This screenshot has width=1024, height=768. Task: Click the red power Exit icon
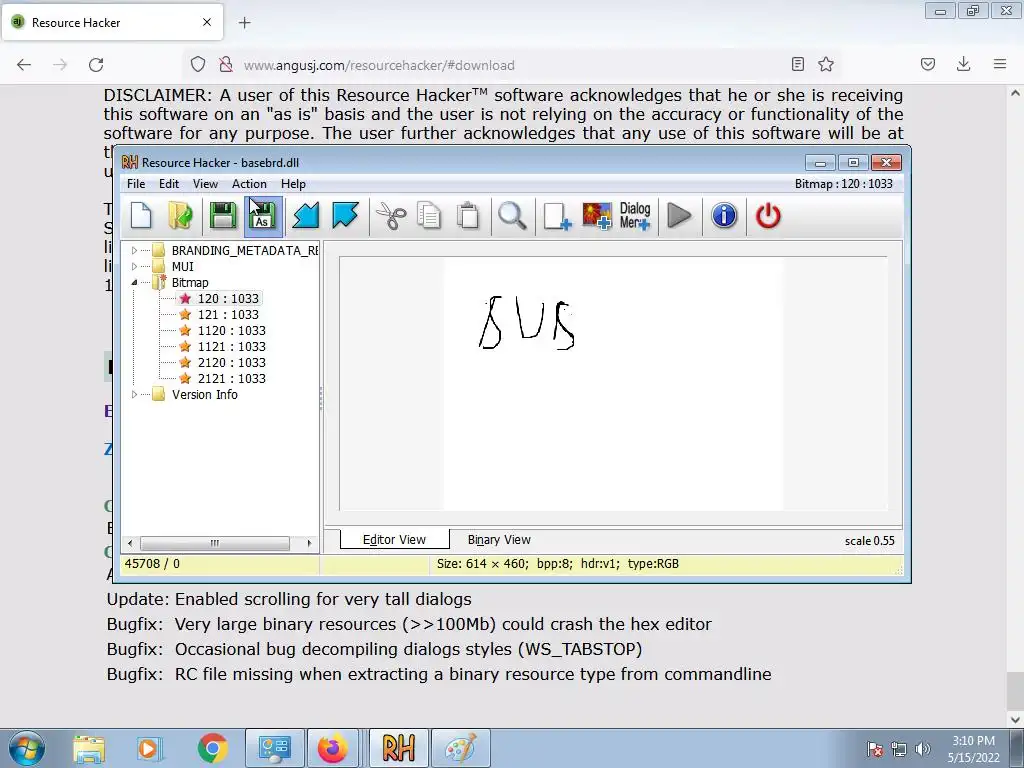[x=768, y=216]
